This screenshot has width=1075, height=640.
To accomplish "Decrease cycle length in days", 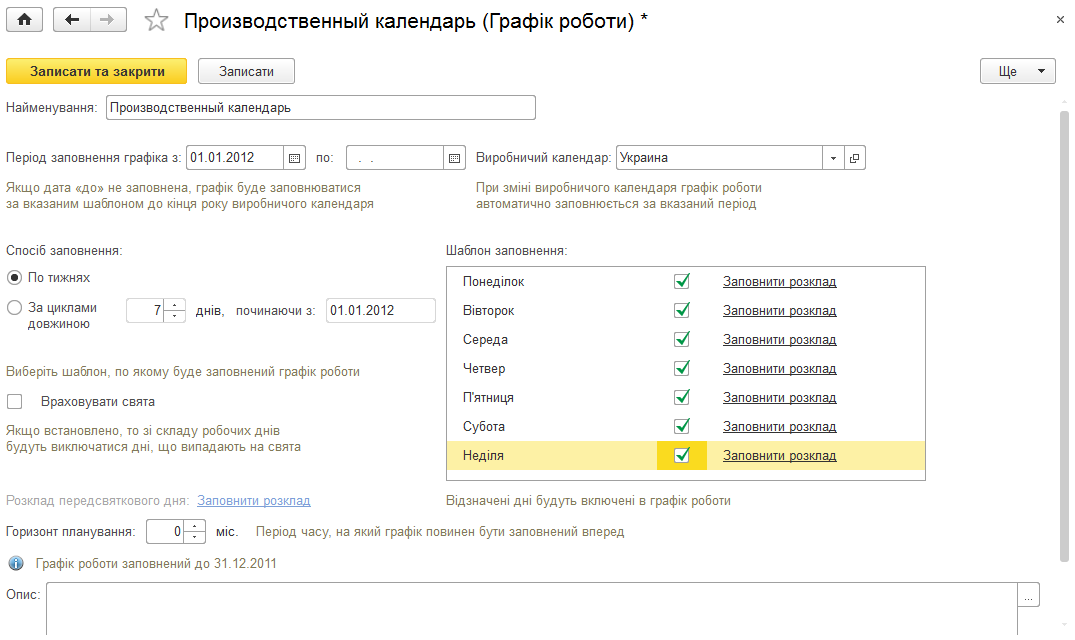I will pyautogui.click(x=175, y=316).
